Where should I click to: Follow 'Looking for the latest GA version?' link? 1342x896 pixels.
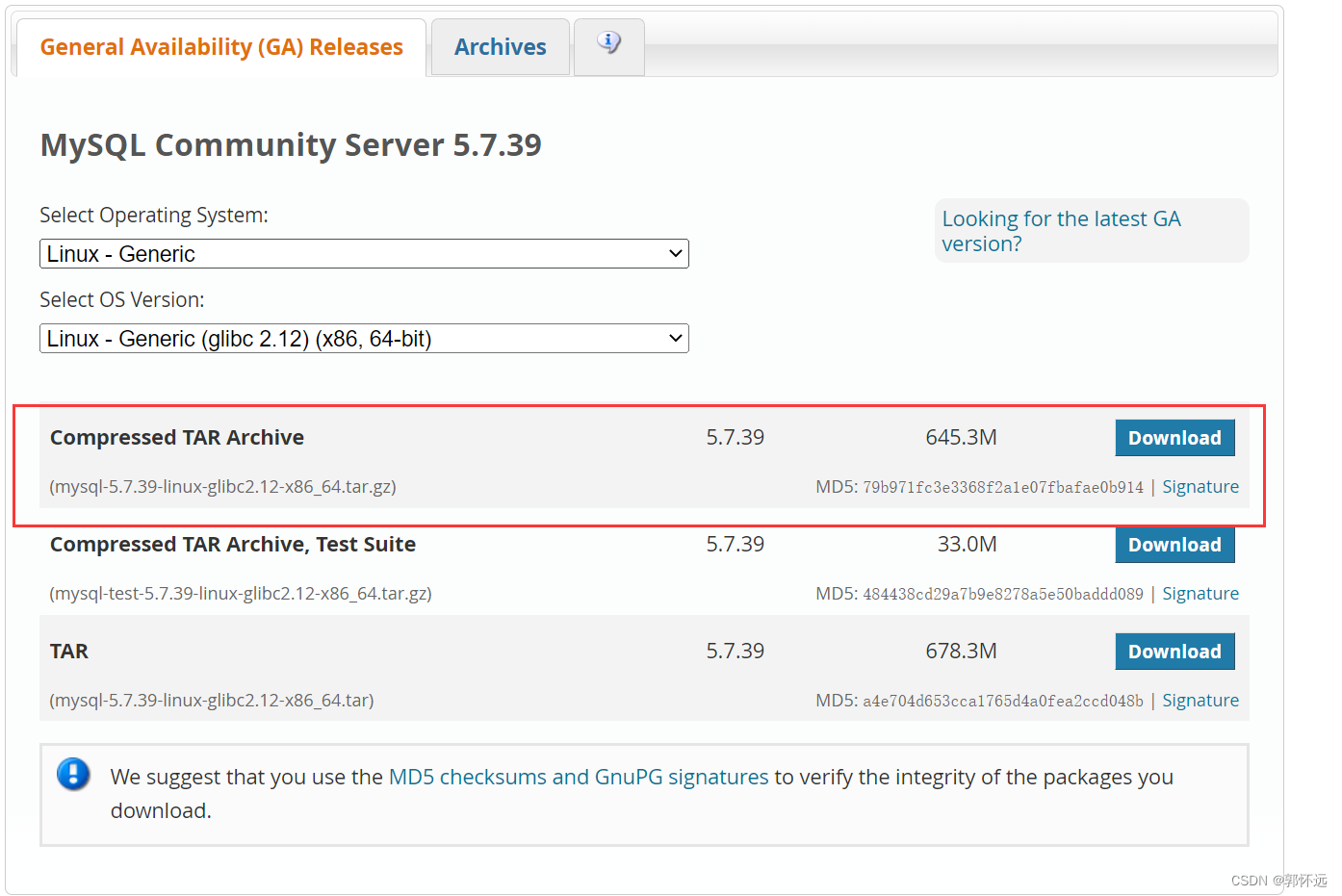[x=1061, y=231]
